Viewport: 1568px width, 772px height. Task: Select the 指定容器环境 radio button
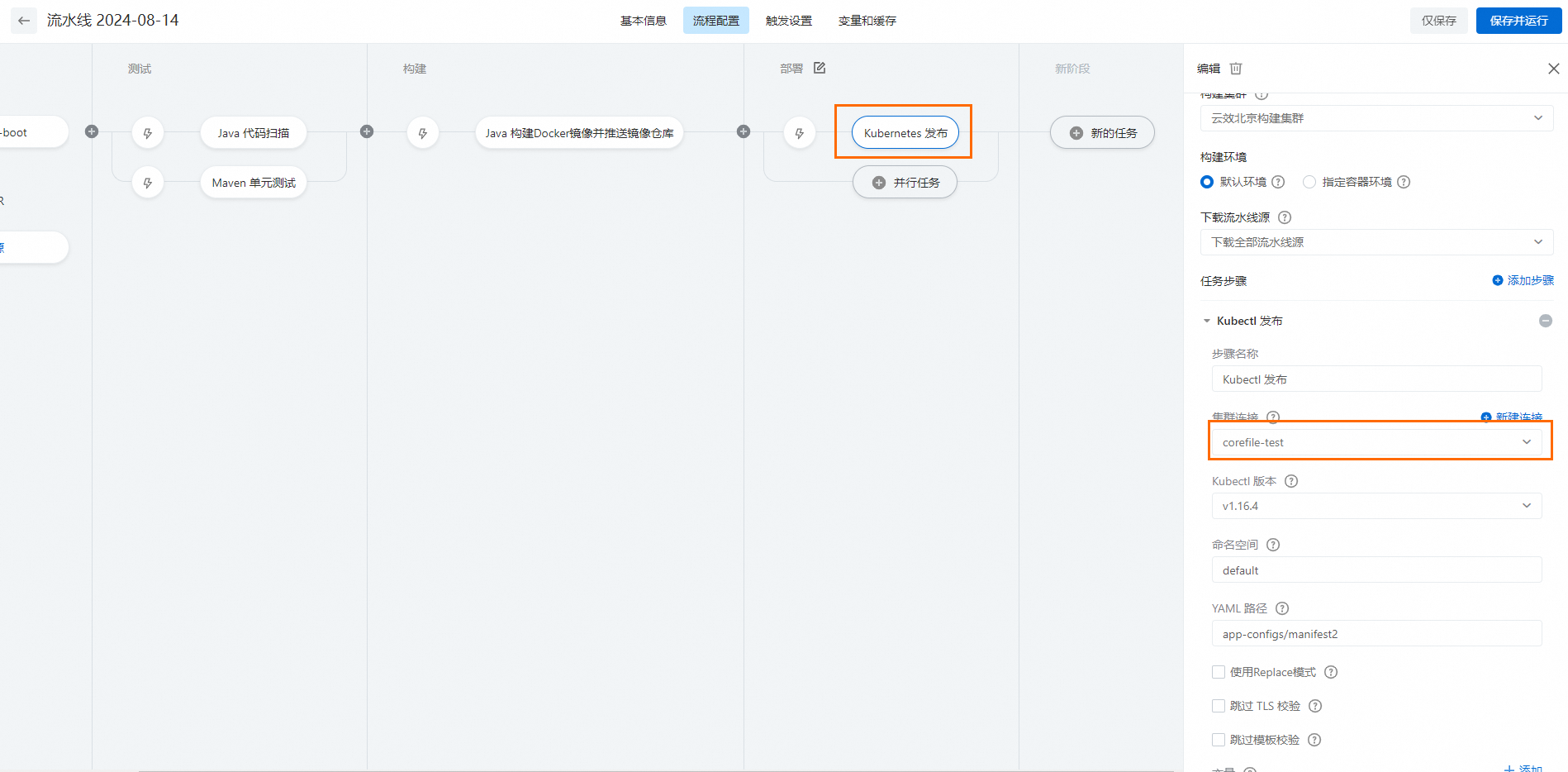pos(1309,182)
